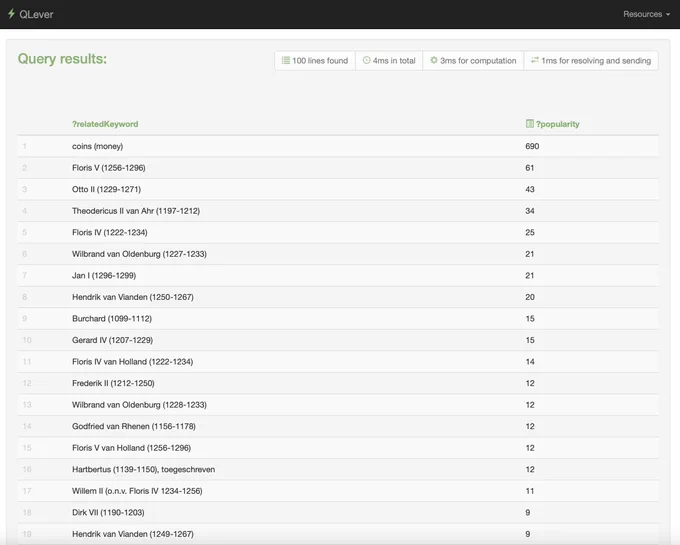Select the 'Frederik II (1212-1250)' cell
The image size is (680, 545).
tap(113, 383)
